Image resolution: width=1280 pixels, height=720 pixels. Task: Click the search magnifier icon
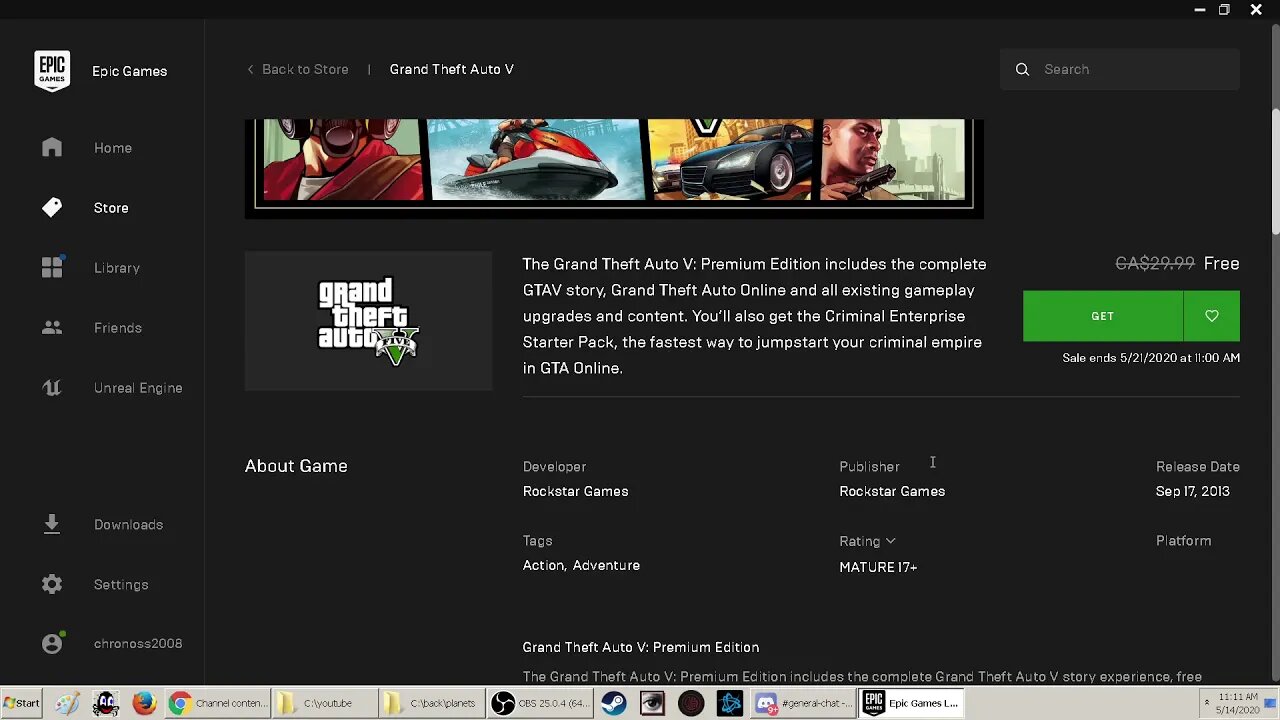click(1022, 69)
